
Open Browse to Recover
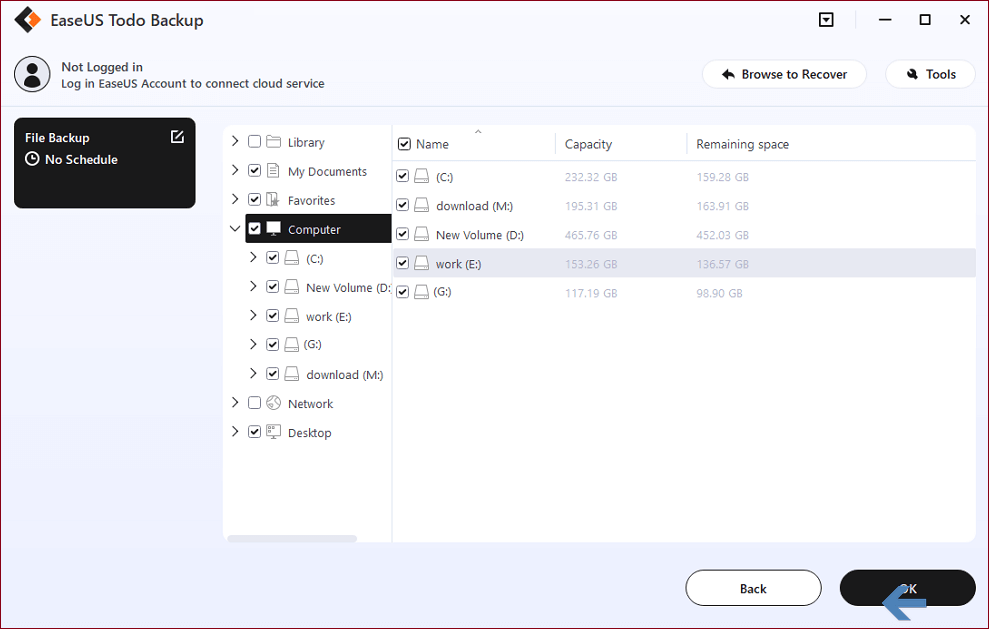784,74
